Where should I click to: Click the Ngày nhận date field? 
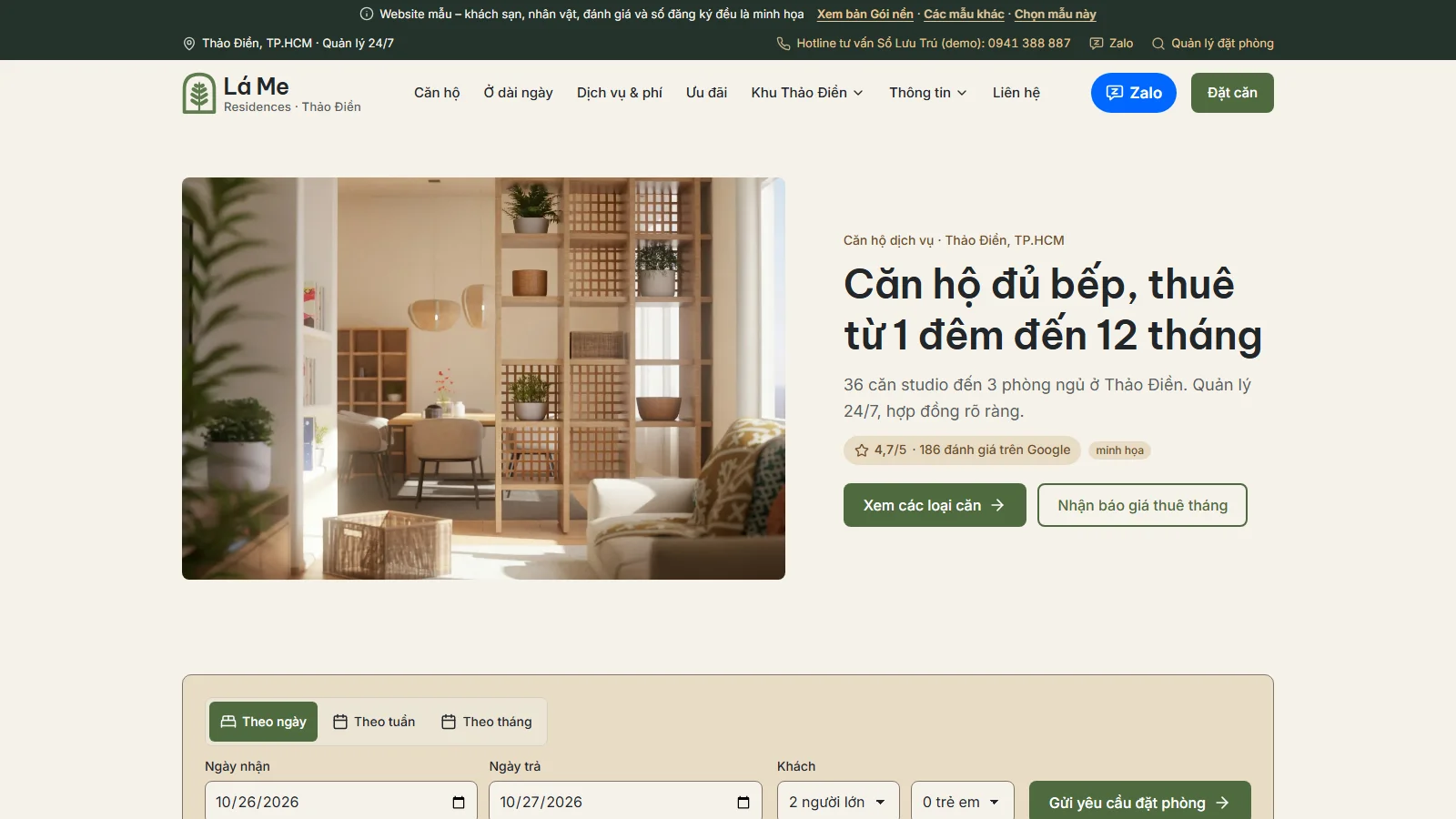(x=341, y=802)
